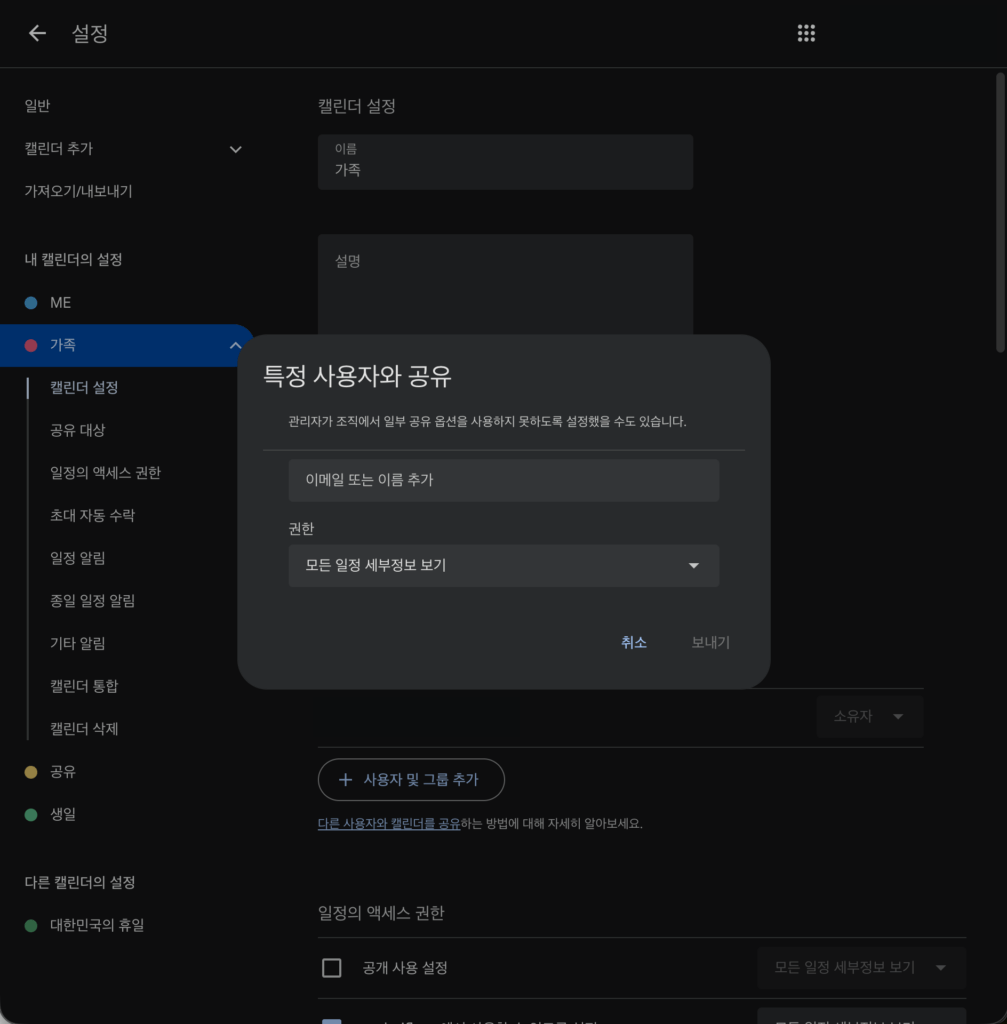Open the Google apps grid icon
1007x1024 pixels.
(x=806, y=33)
